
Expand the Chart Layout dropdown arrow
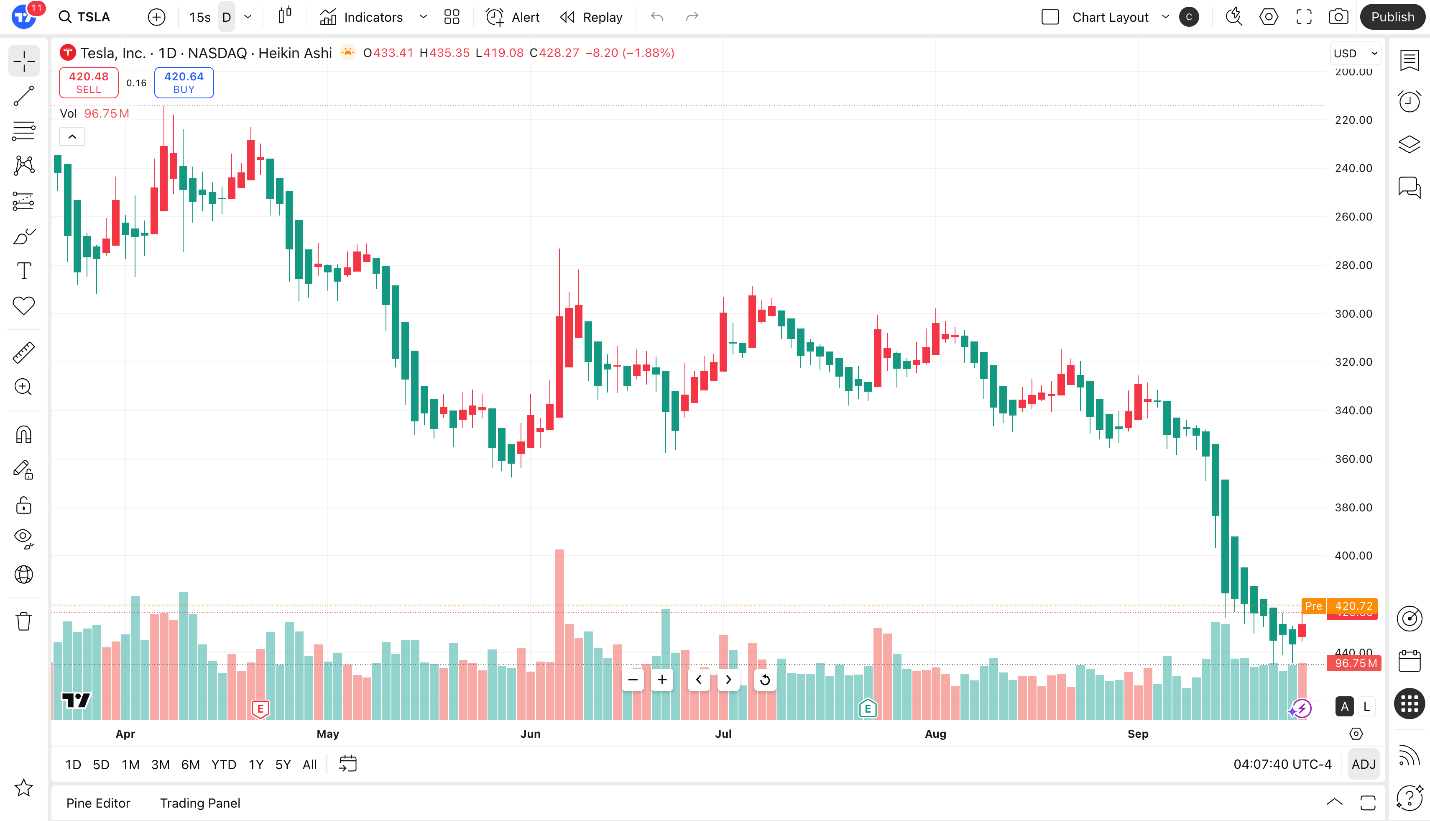1165,17
